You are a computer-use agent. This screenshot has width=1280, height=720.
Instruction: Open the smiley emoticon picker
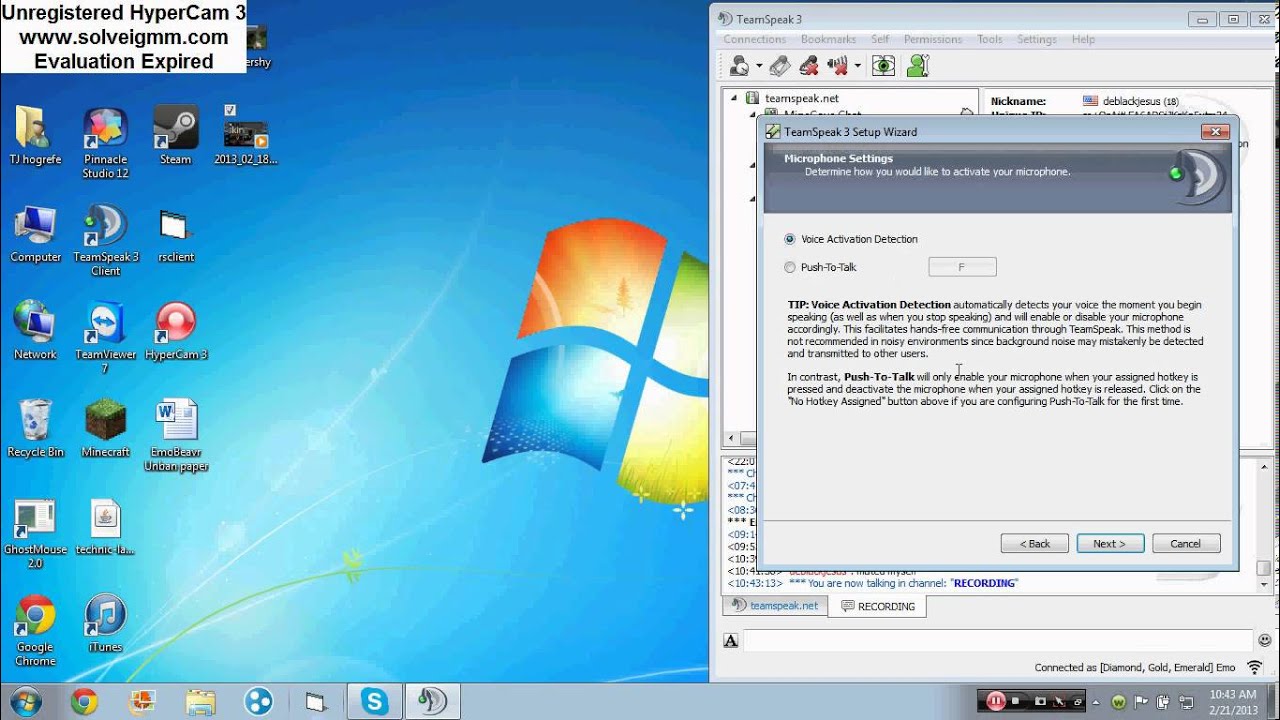click(1264, 640)
